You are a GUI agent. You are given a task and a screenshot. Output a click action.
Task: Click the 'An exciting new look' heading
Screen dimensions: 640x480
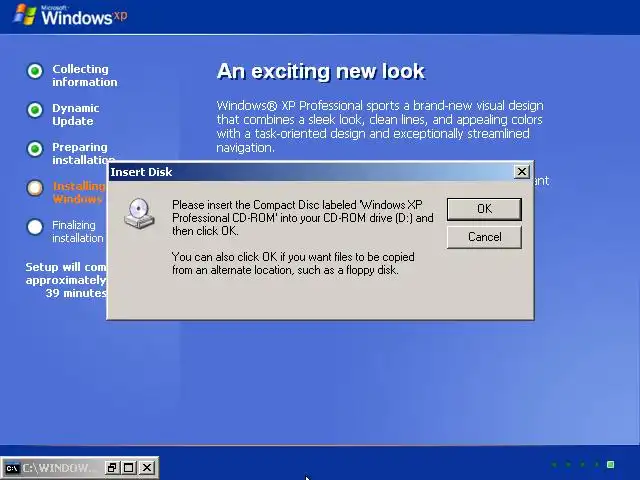pyautogui.click(x=321, y=71)
